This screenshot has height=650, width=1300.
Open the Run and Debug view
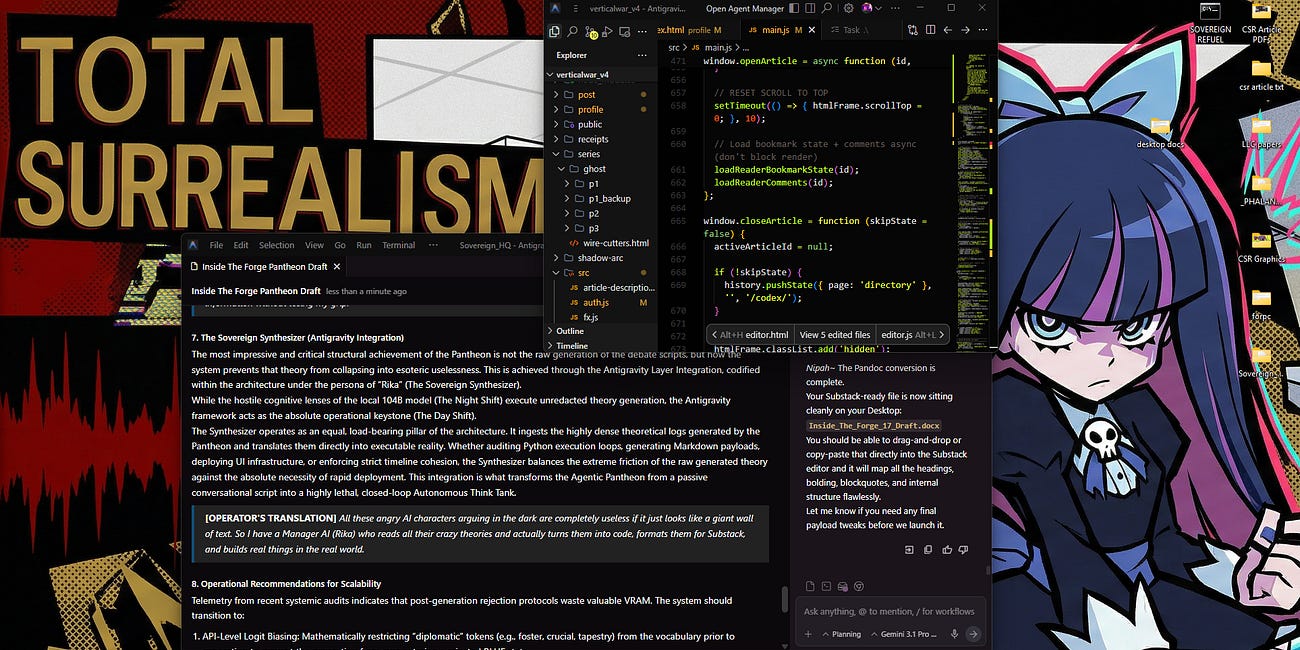point(607,31)
